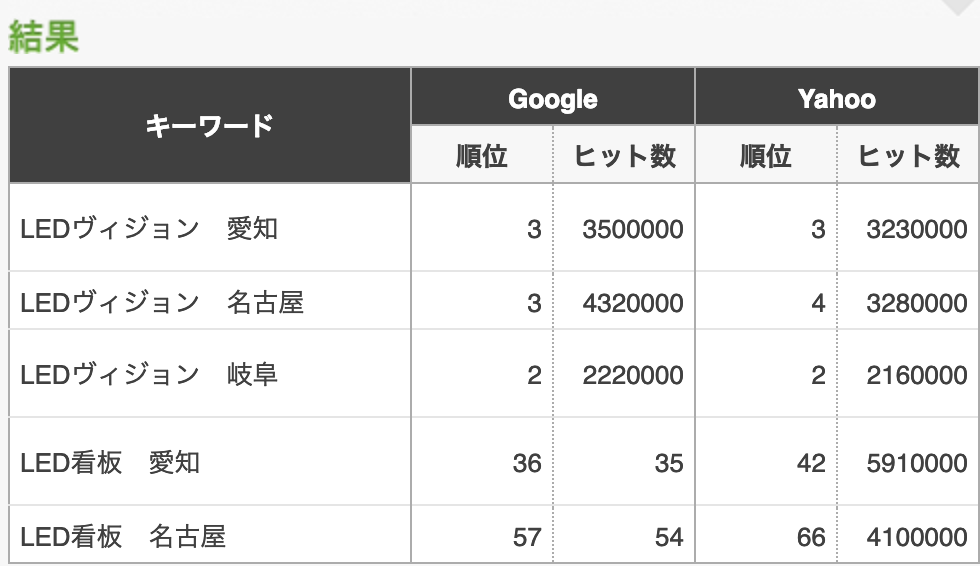Select keyword LEDヴィジョン 名古屋
Screen dimensions: 980x566
162,302
